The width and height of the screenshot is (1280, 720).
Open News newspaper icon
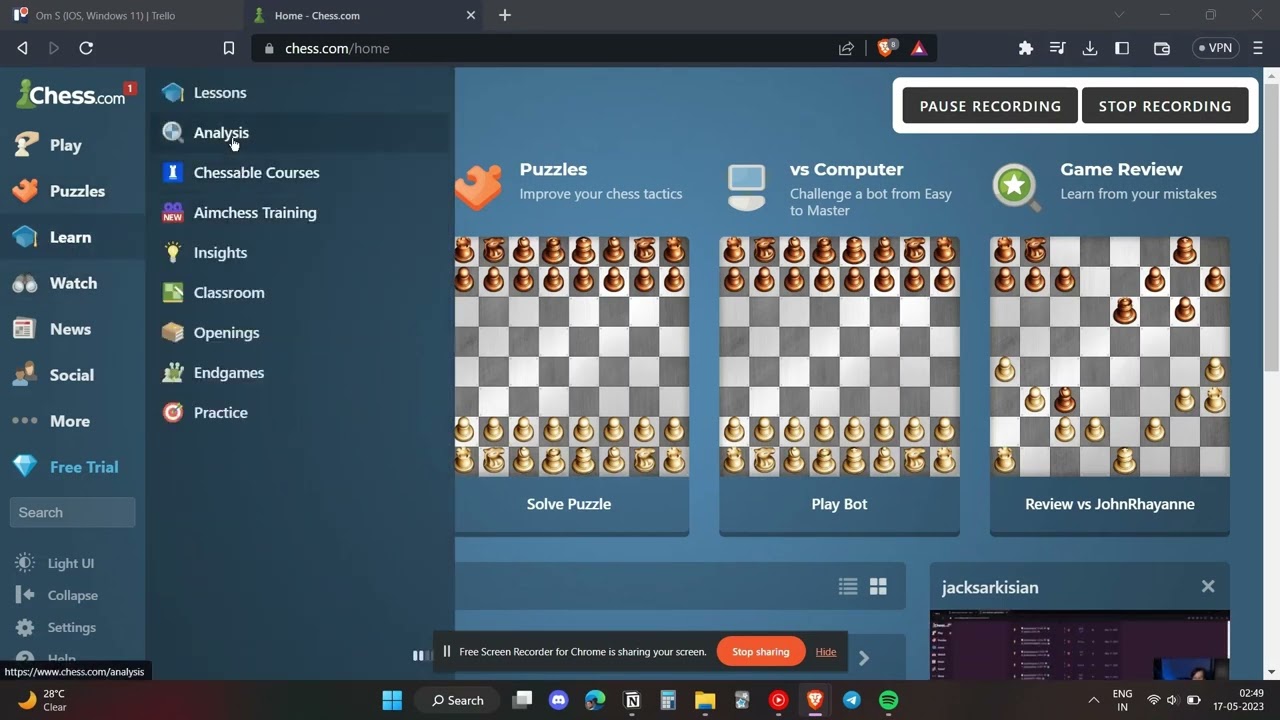click(x=25, y=329)
